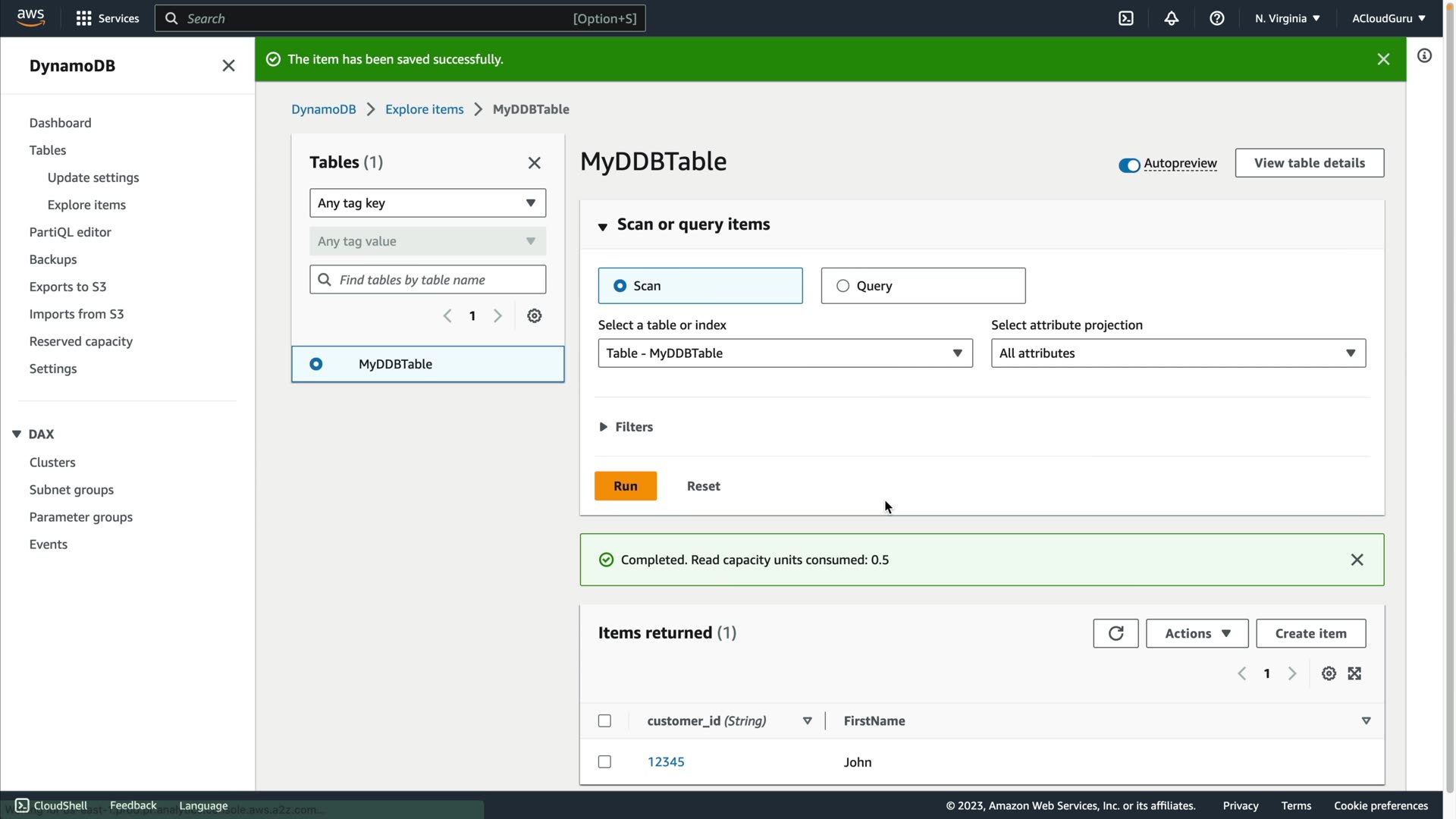1456x819 pixels.
Task: Toggle the Autopreview switch
Action: coord(1129,165)
